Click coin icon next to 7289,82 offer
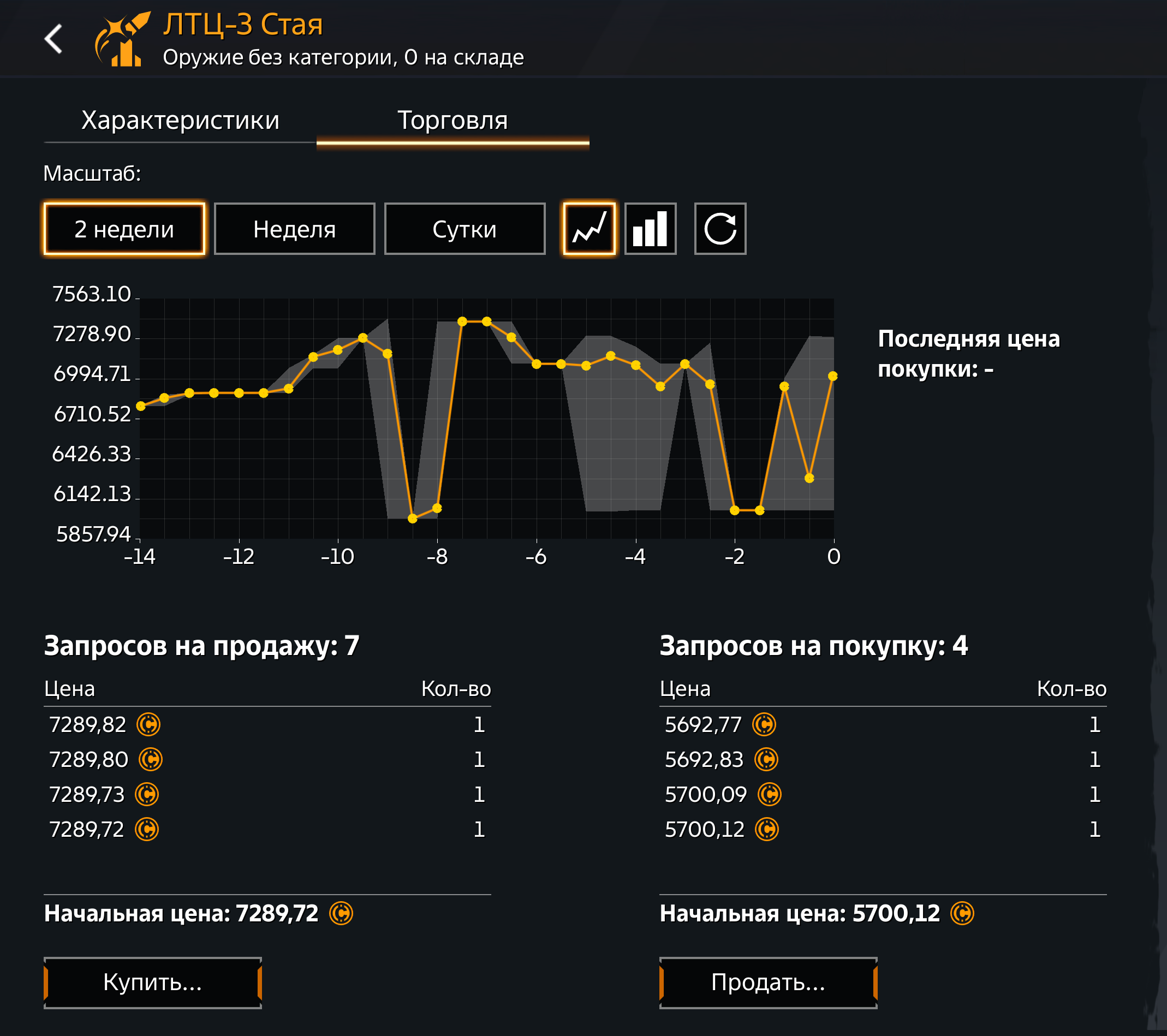1167x1036 pixels. coord(148,724)
